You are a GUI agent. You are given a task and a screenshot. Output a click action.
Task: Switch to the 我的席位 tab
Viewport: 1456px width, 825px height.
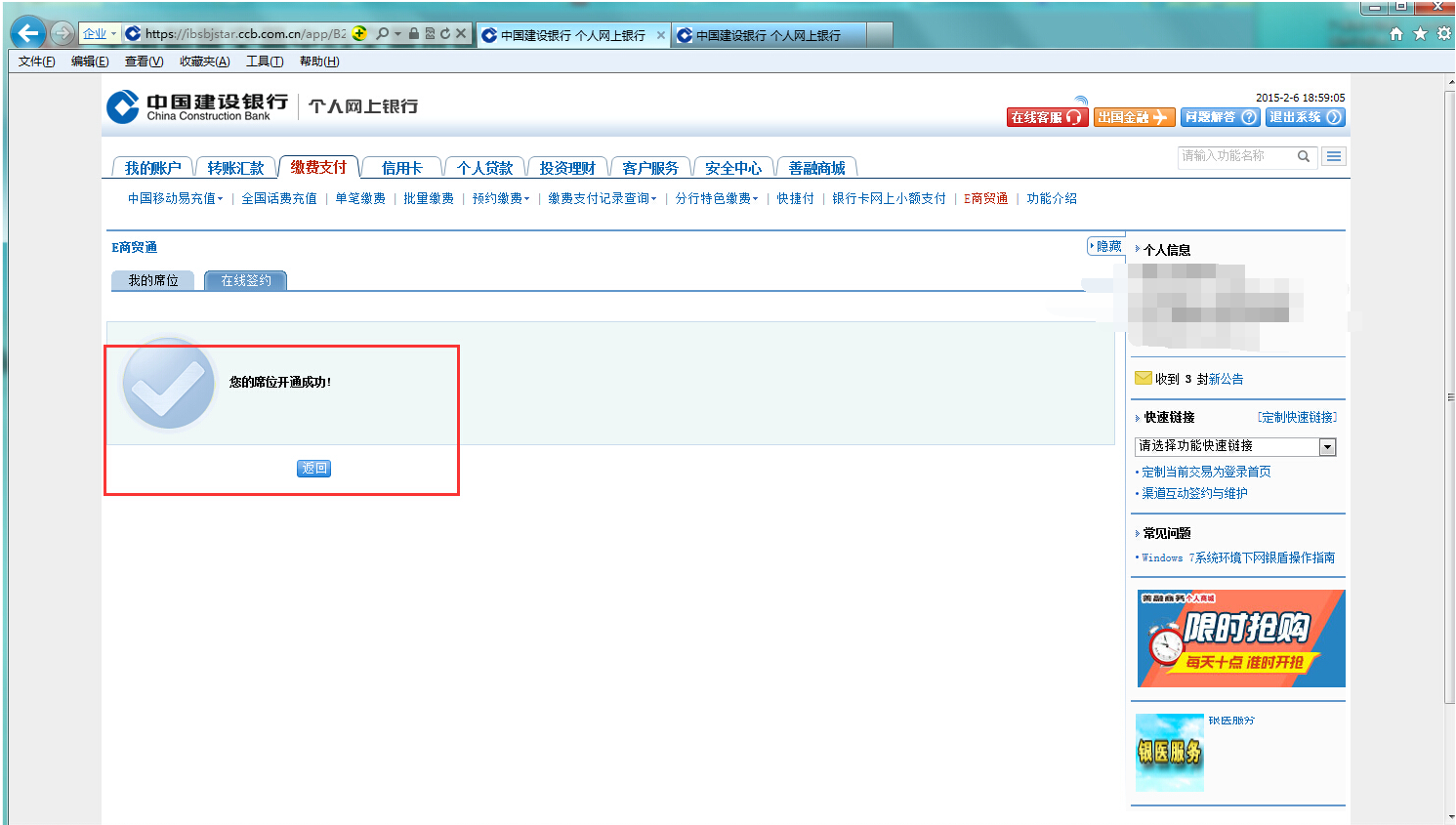tap(153, 280)
